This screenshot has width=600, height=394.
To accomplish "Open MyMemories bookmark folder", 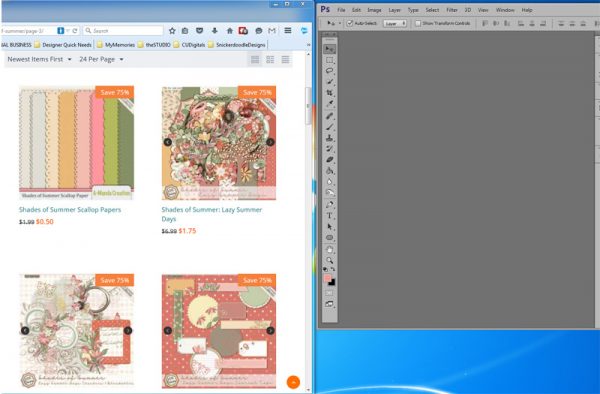I will click(116, 45).
